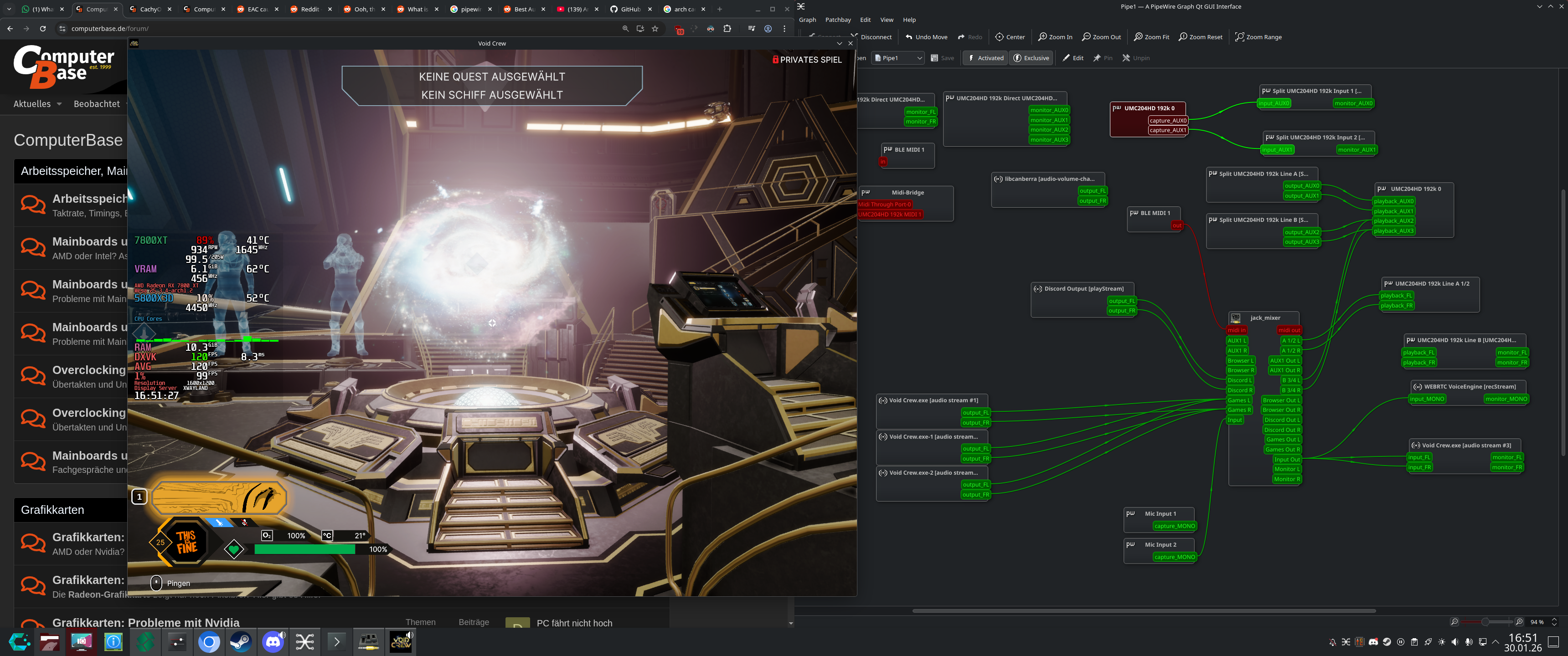Open the jack_mixer taskbar icon
Image resolution: width=1568 pixels, height=656 pixels.
point(368,641)
